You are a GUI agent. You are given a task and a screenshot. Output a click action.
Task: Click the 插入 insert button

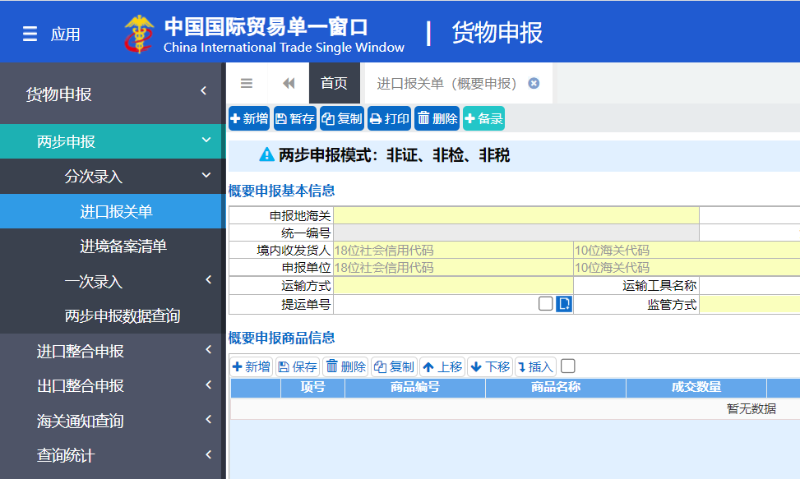click(x=535, y=366)
